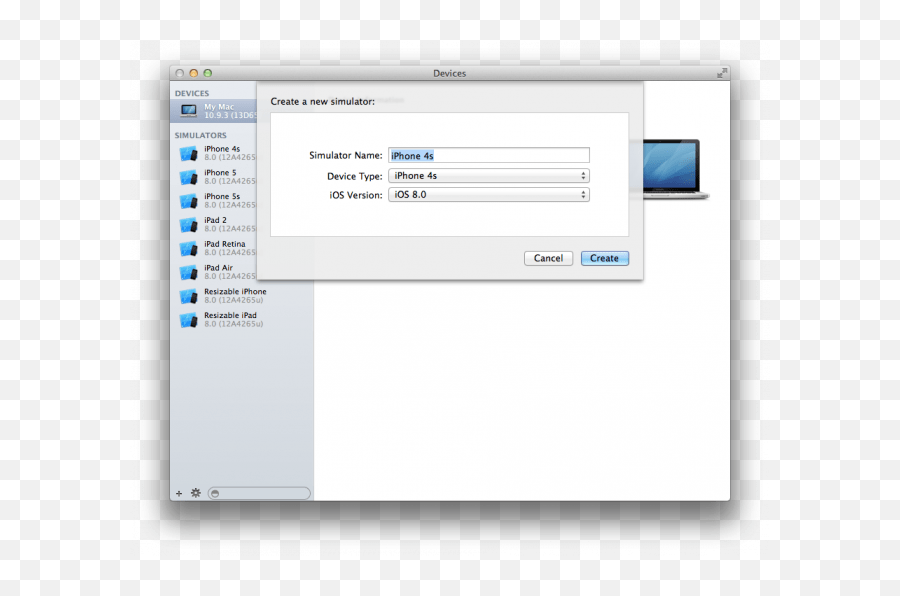Click the Simulator Name text field
This screenshot has width=900, height=596.
(x=488, y=155)
